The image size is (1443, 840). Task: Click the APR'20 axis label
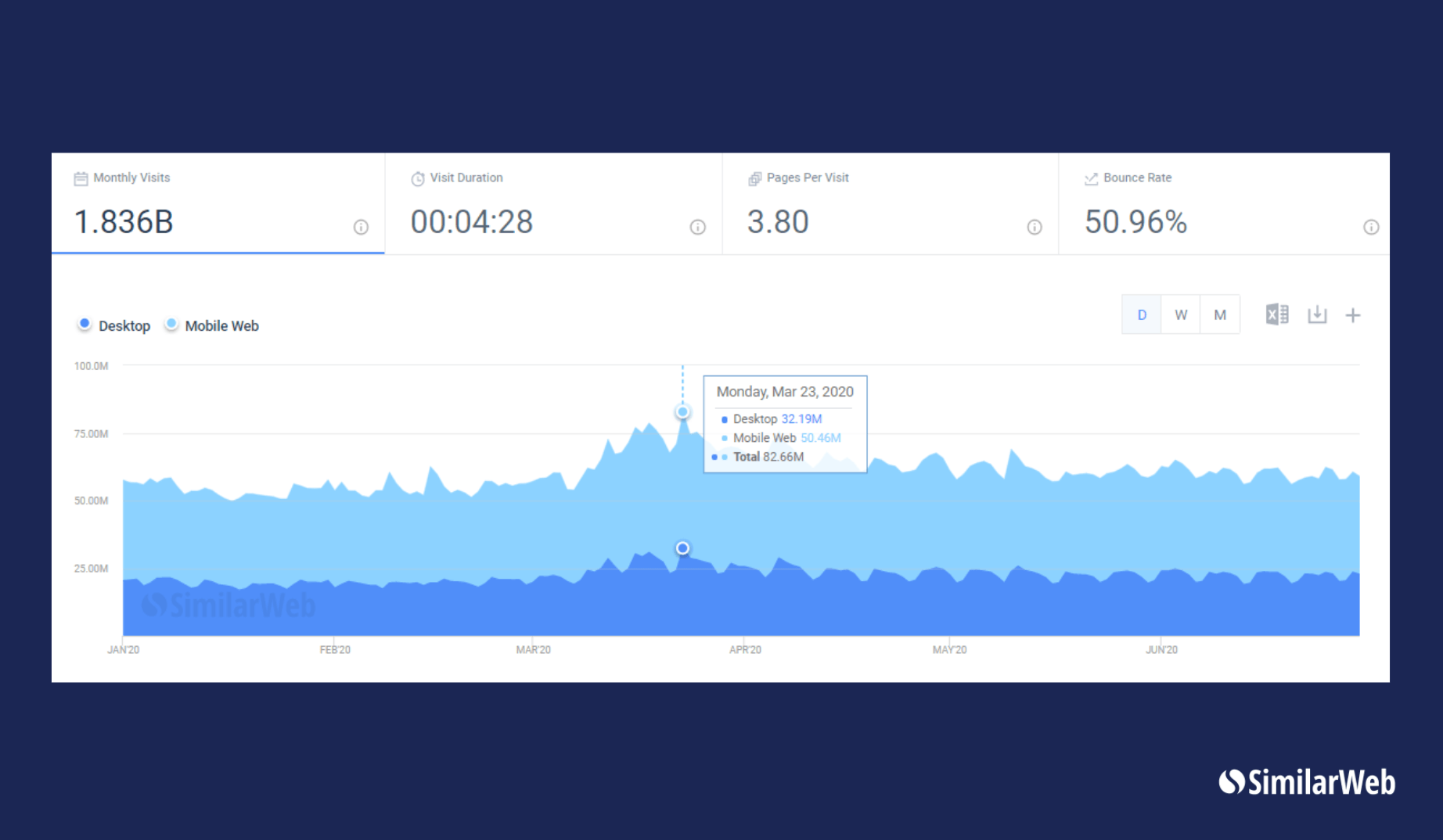click(x=745, y=650)
